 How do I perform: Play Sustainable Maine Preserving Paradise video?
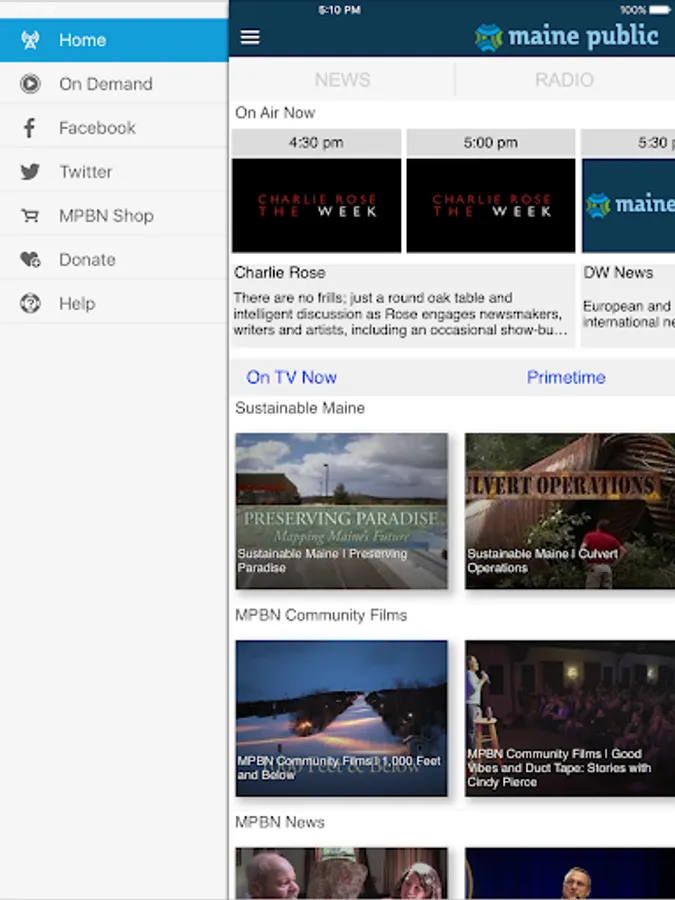341,510
